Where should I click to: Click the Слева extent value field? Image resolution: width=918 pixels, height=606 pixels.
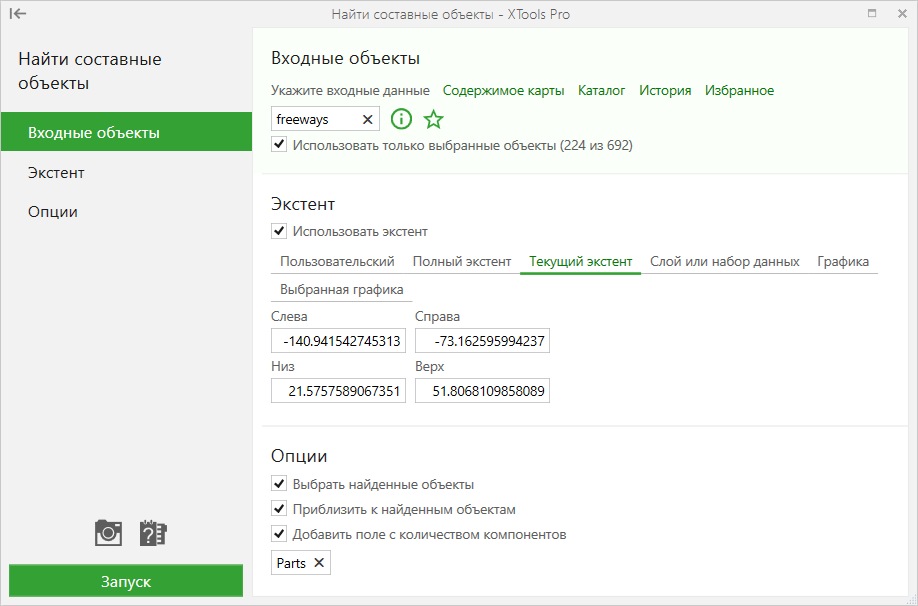click(338, 341)
